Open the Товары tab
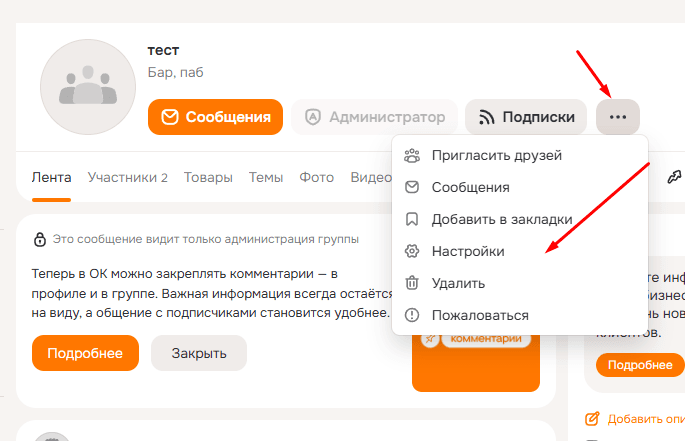Screen dimensions: 685x441 [208, 177]
